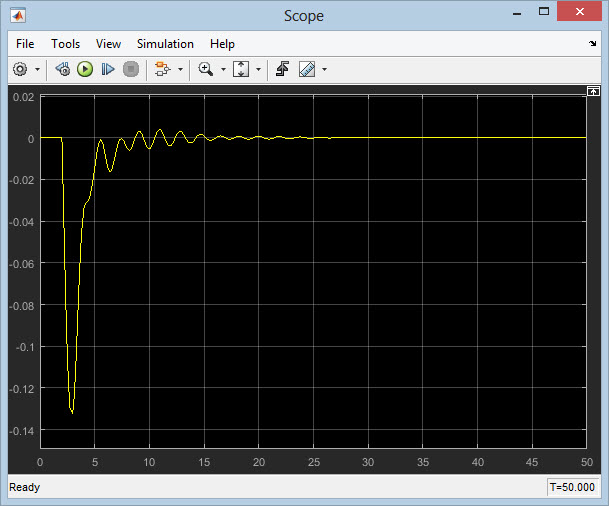Click the x-axis label 25

point(313,462)
